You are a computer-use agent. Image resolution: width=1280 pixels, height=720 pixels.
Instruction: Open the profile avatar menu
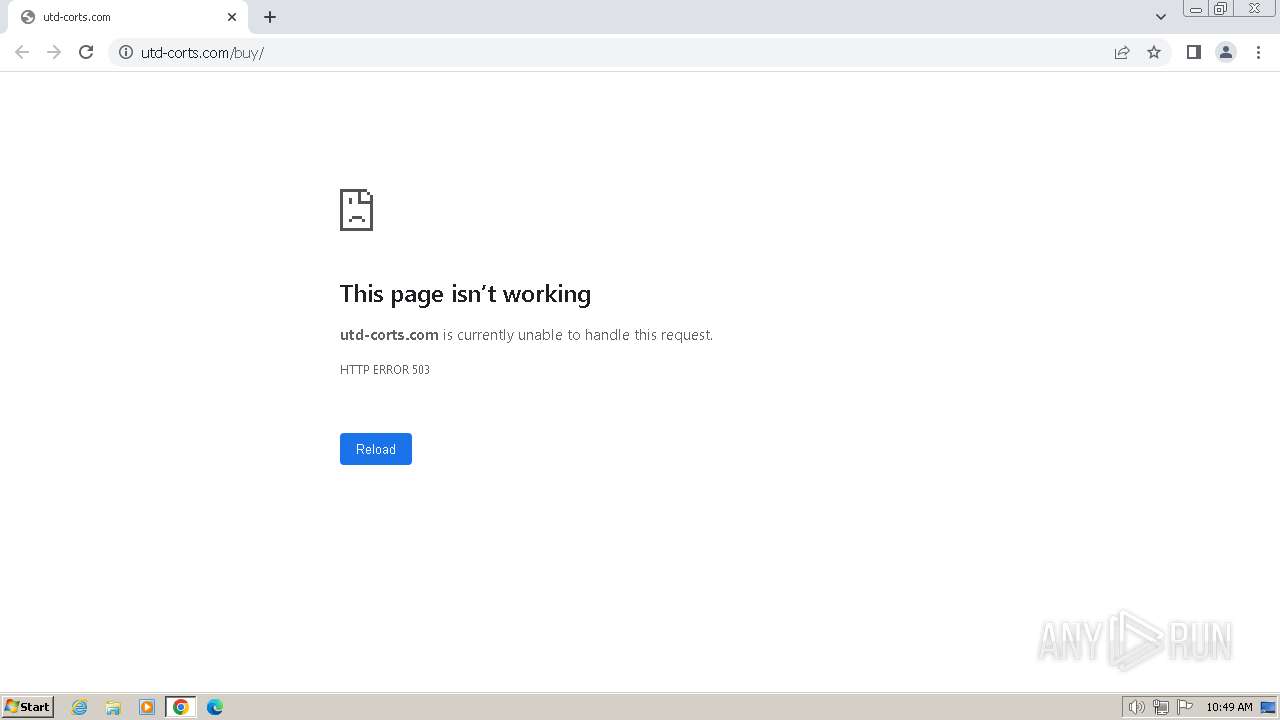click(x=1226, y=52)
